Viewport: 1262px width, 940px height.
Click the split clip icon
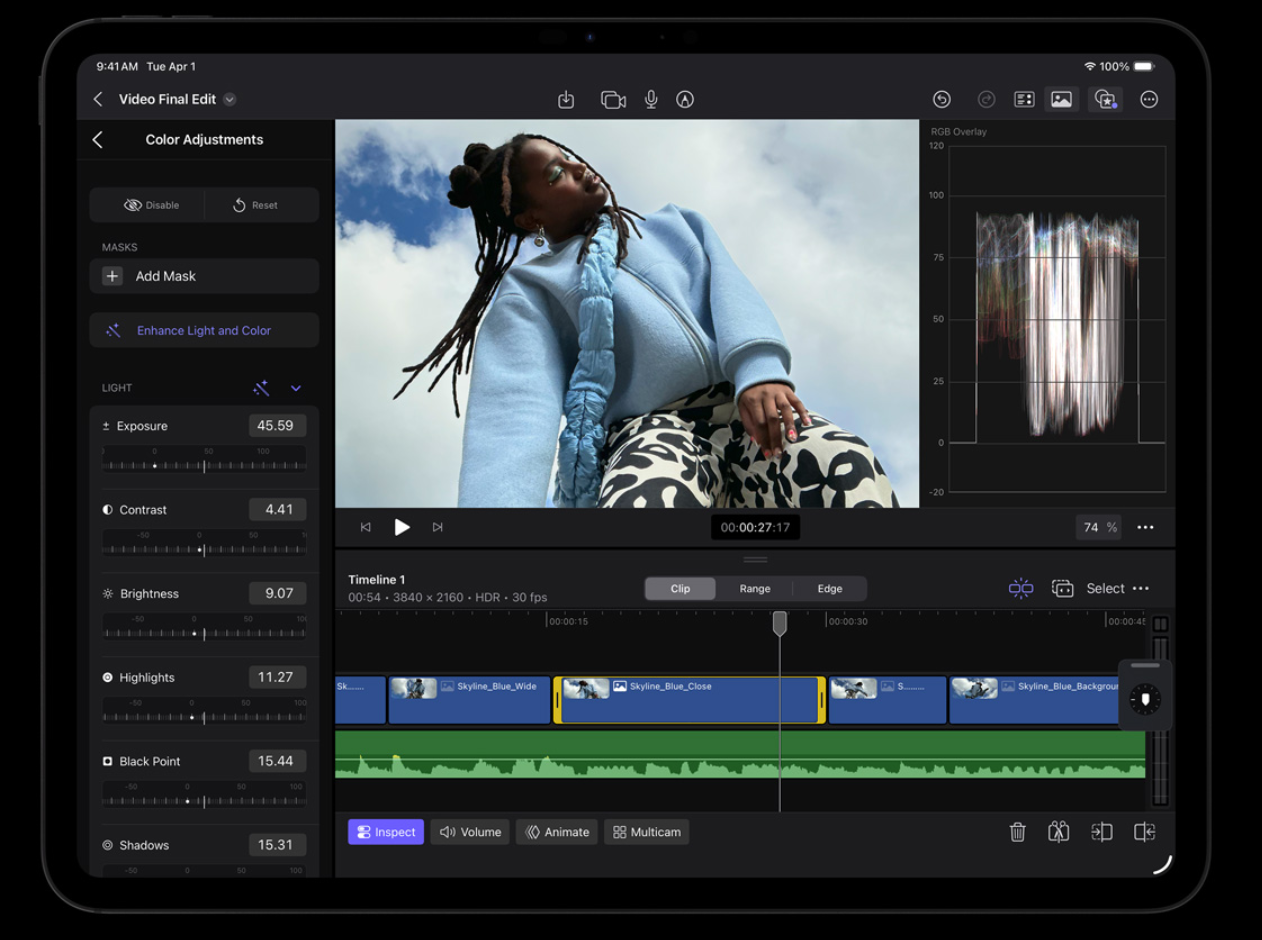pyautogui.click(x=1058, y=832)
